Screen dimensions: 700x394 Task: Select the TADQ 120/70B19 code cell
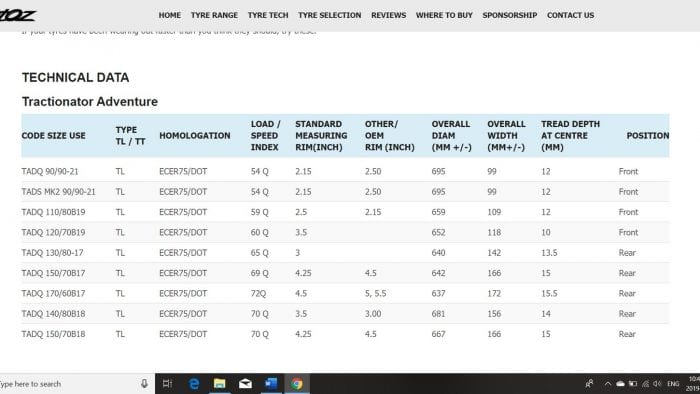(x=53, y=232)
